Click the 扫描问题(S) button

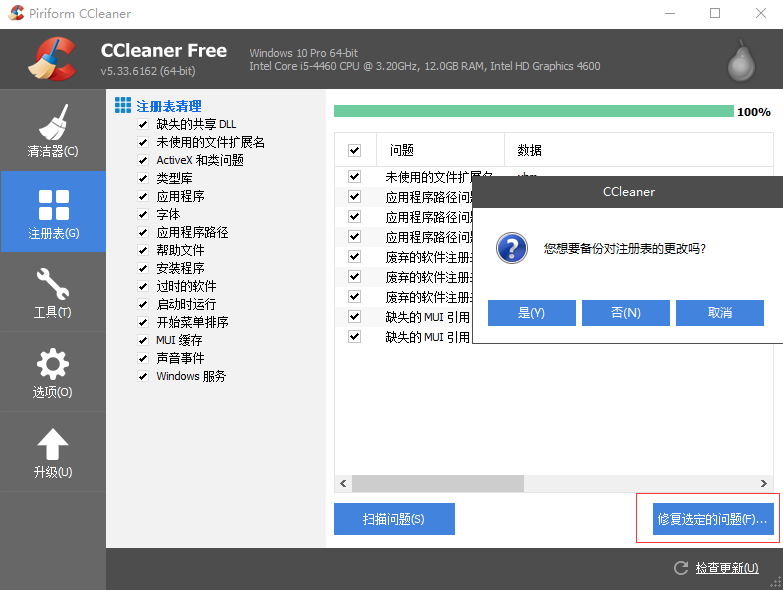[x=394, y=519]
